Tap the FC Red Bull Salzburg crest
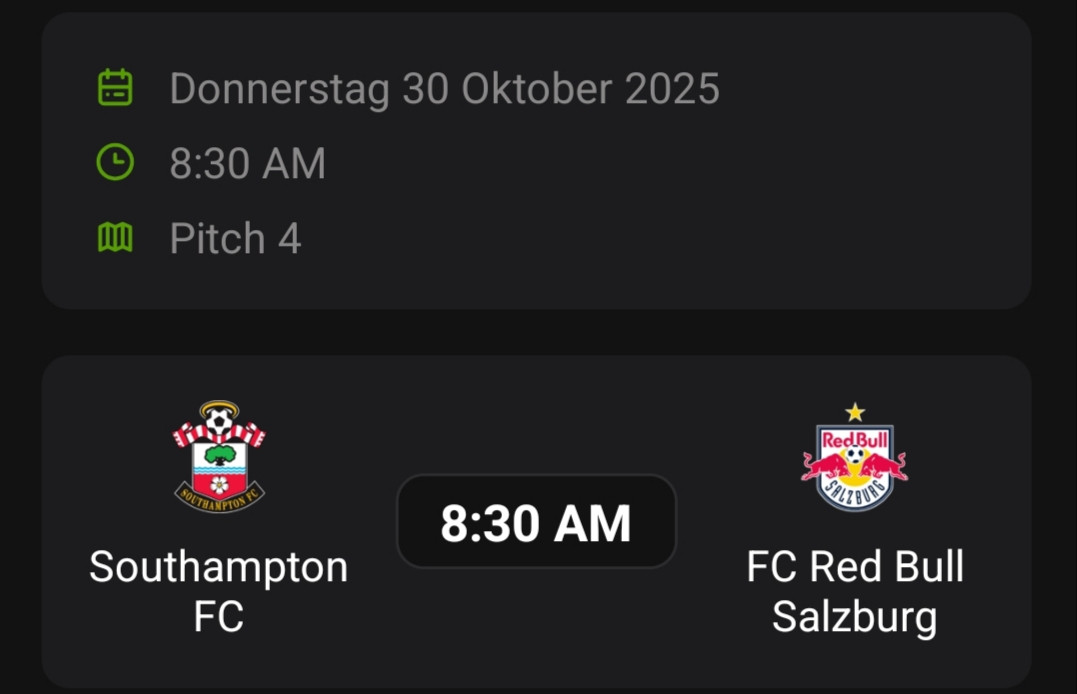 point(855,462)
